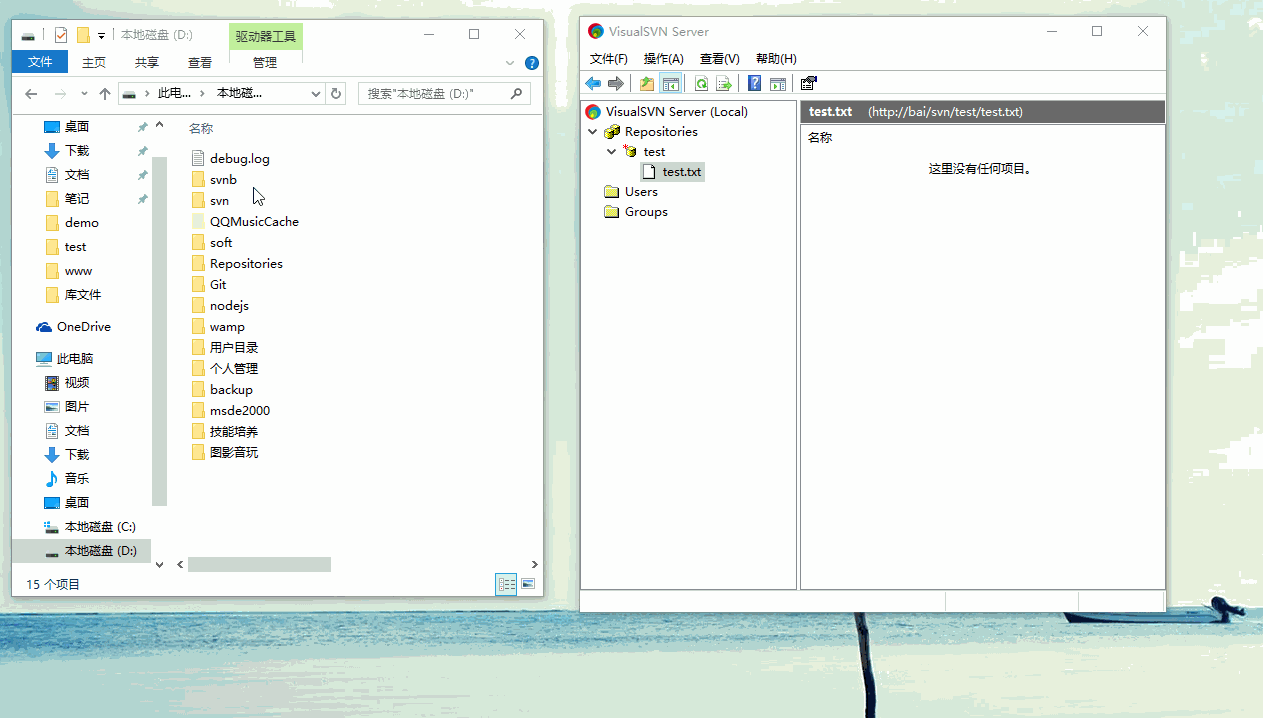Click 本地磁... breadcrumb in address bar

[x=239, y=94]
